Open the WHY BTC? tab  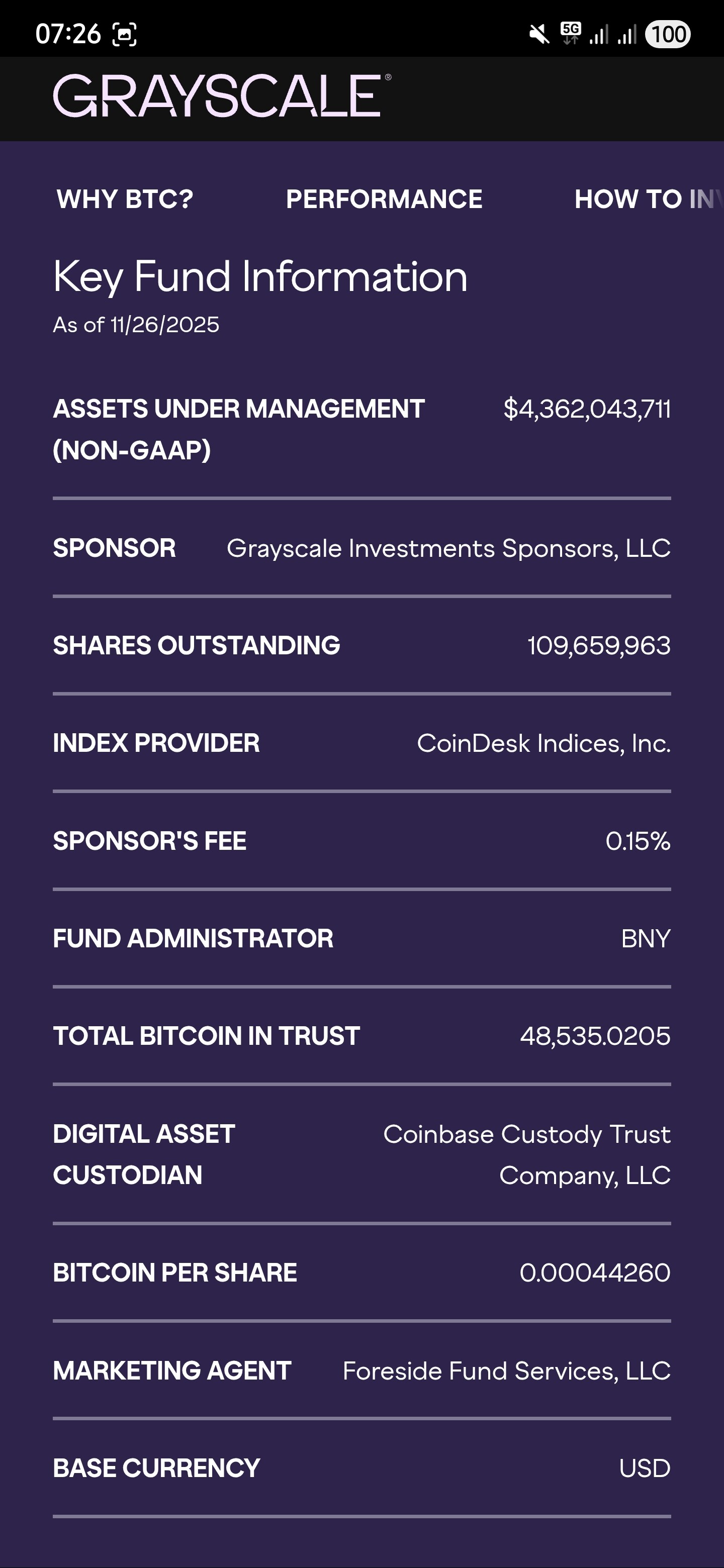click(125, 199)
